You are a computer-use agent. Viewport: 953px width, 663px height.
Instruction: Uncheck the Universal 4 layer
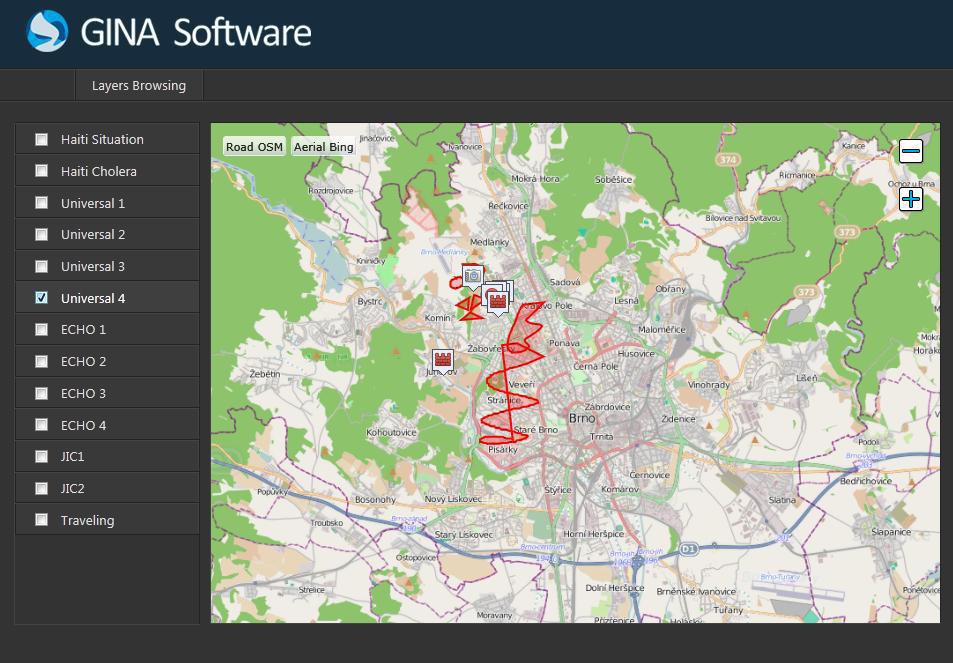click(41, 298)
